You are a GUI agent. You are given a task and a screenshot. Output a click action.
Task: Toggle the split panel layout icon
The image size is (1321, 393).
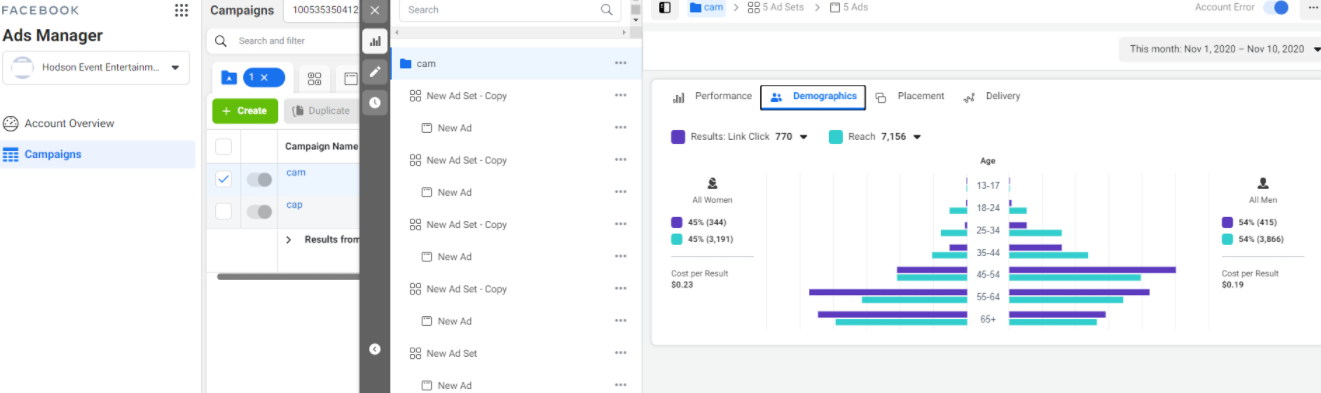pos(665,8)
